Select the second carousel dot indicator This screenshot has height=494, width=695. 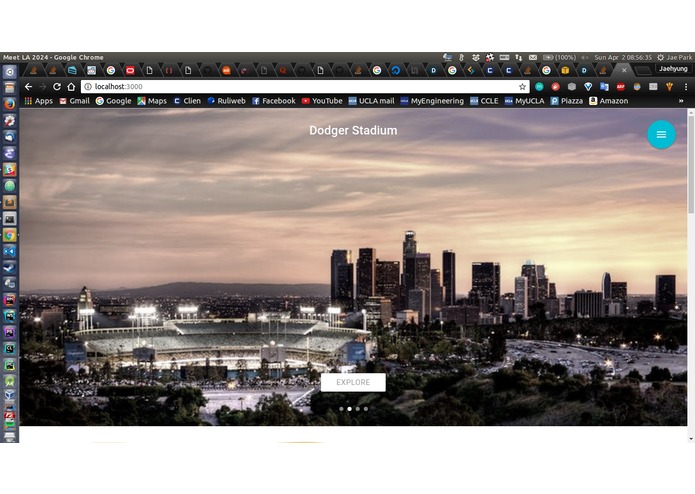pyautogui.click(x=349, y=409)
